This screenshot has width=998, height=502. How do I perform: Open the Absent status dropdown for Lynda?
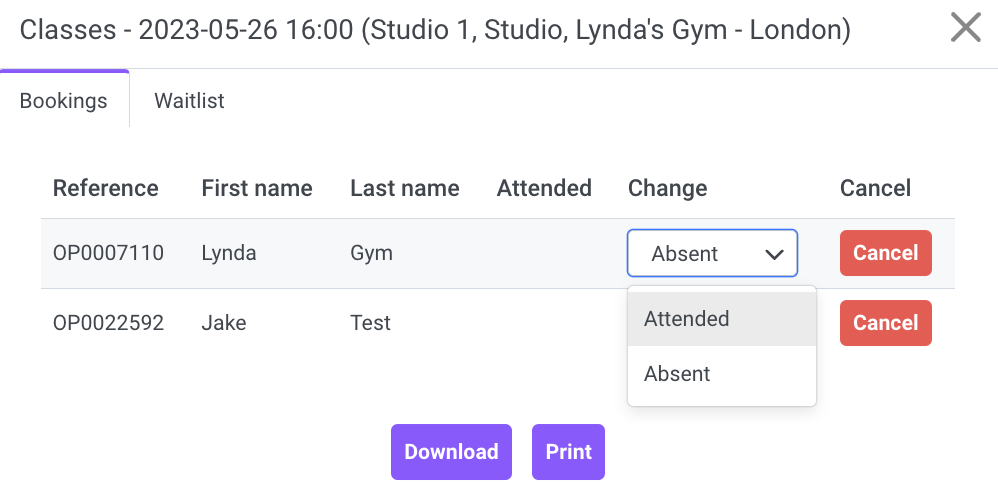coord(712,253)
